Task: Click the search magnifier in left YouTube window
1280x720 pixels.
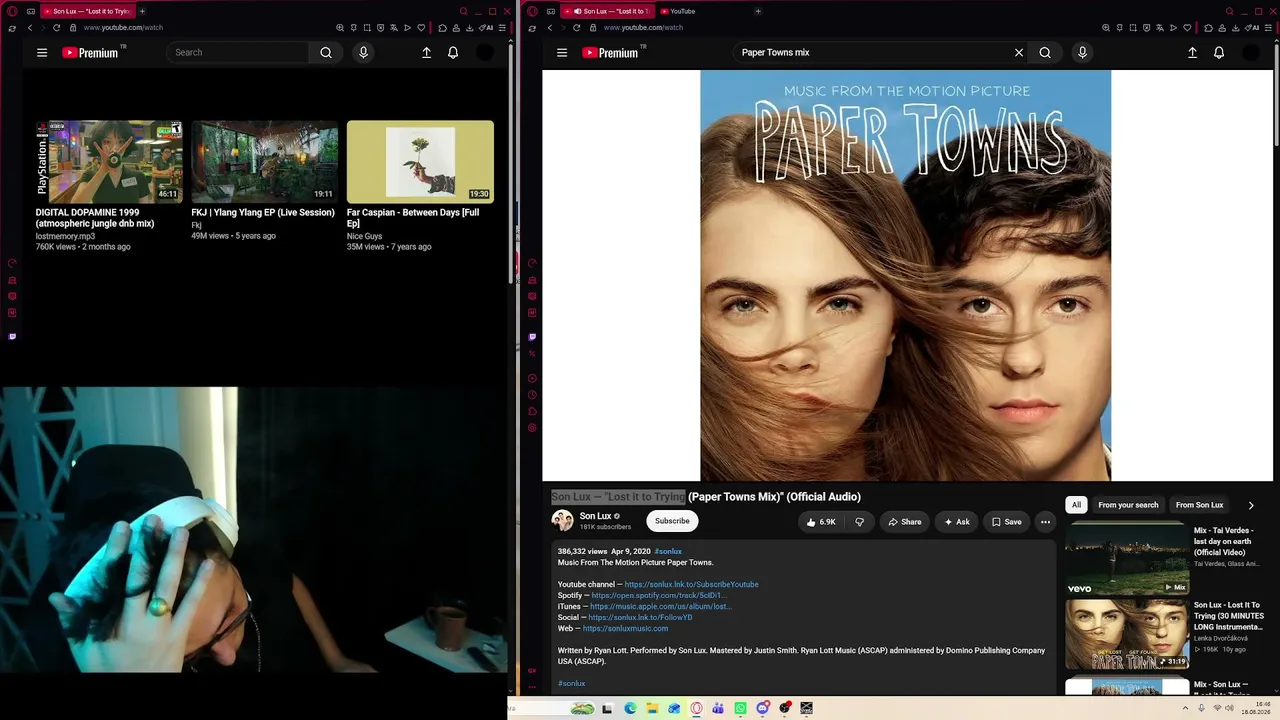Action: [326, 53]
